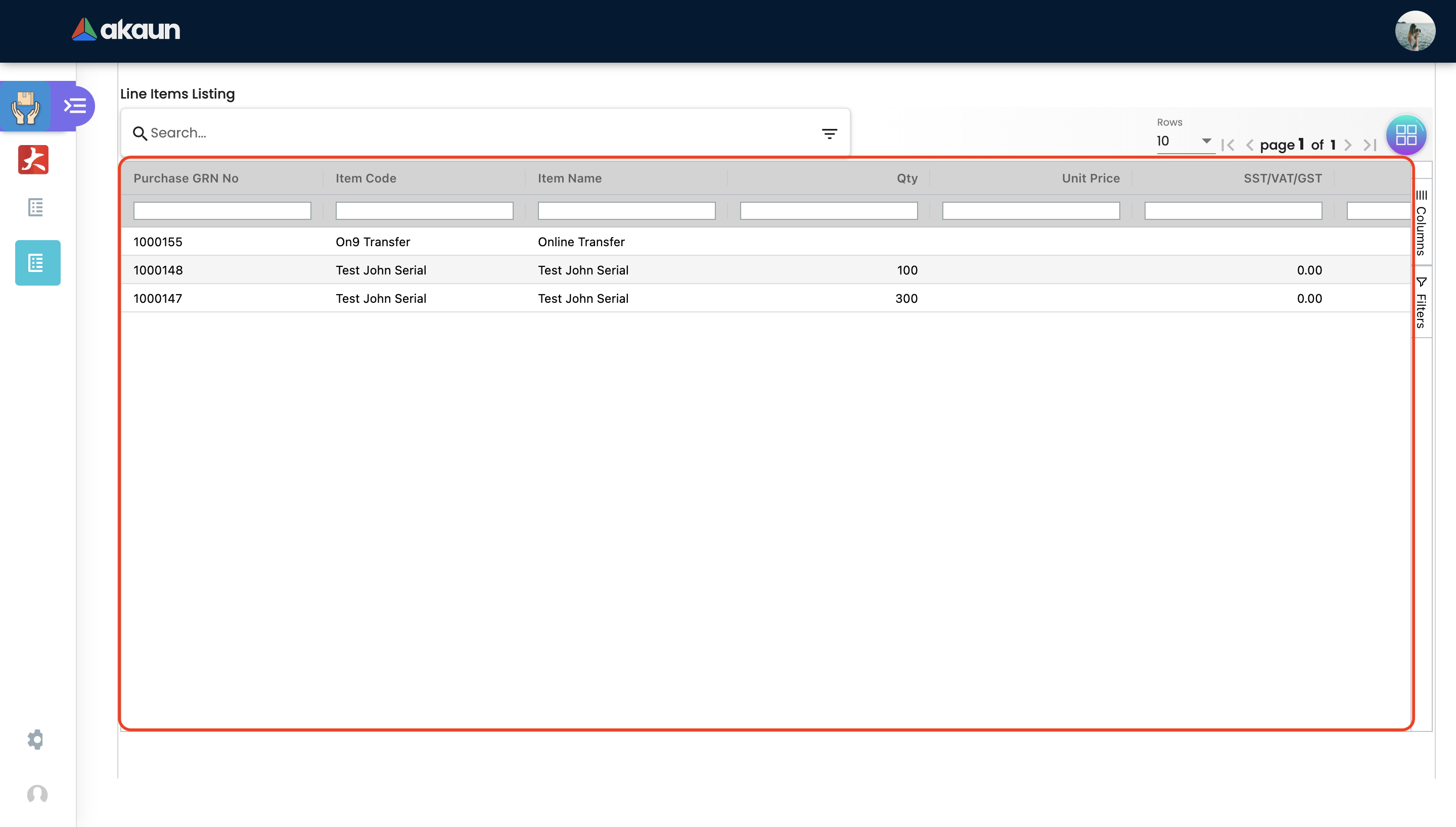1456x827 pixels.
Task: Collapse the sidebar with menu toggle icon
Action: click(74, 106)
